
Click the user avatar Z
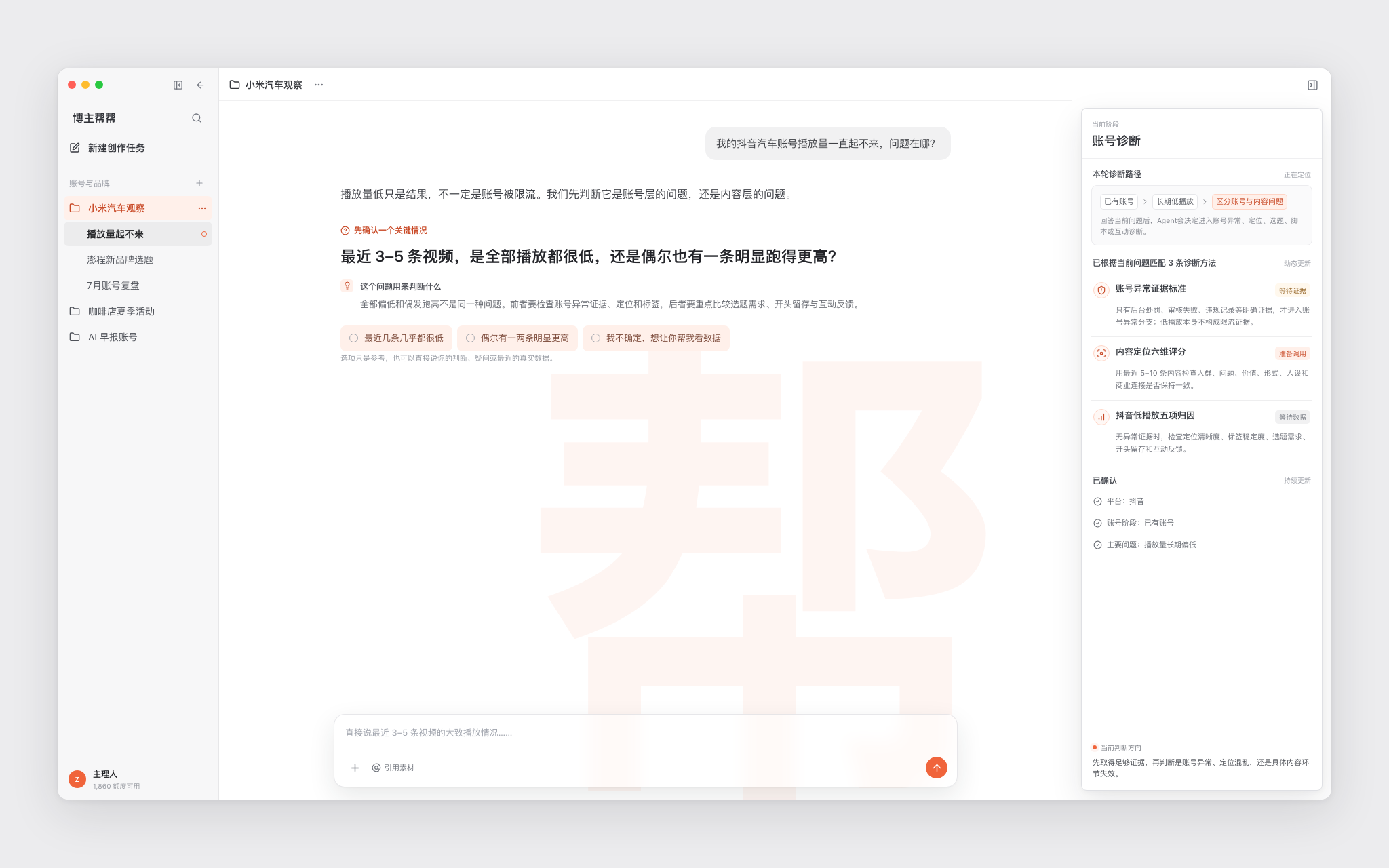point(77,779)
